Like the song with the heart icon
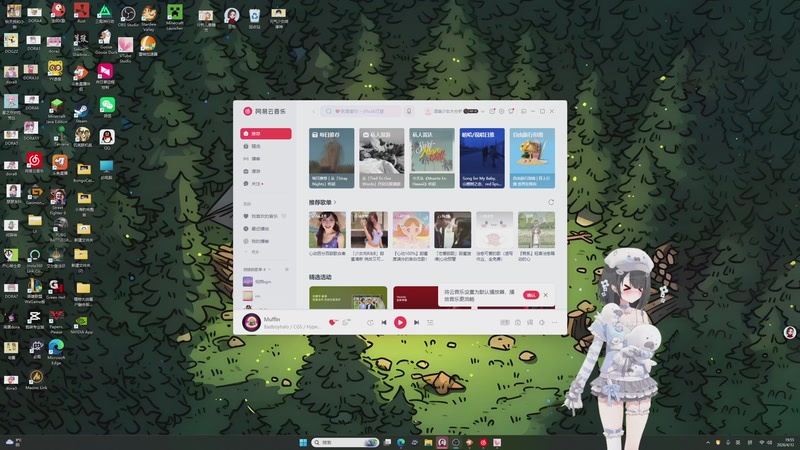The height and width of the screenshot is (450, 800). (x=332, y=322)
